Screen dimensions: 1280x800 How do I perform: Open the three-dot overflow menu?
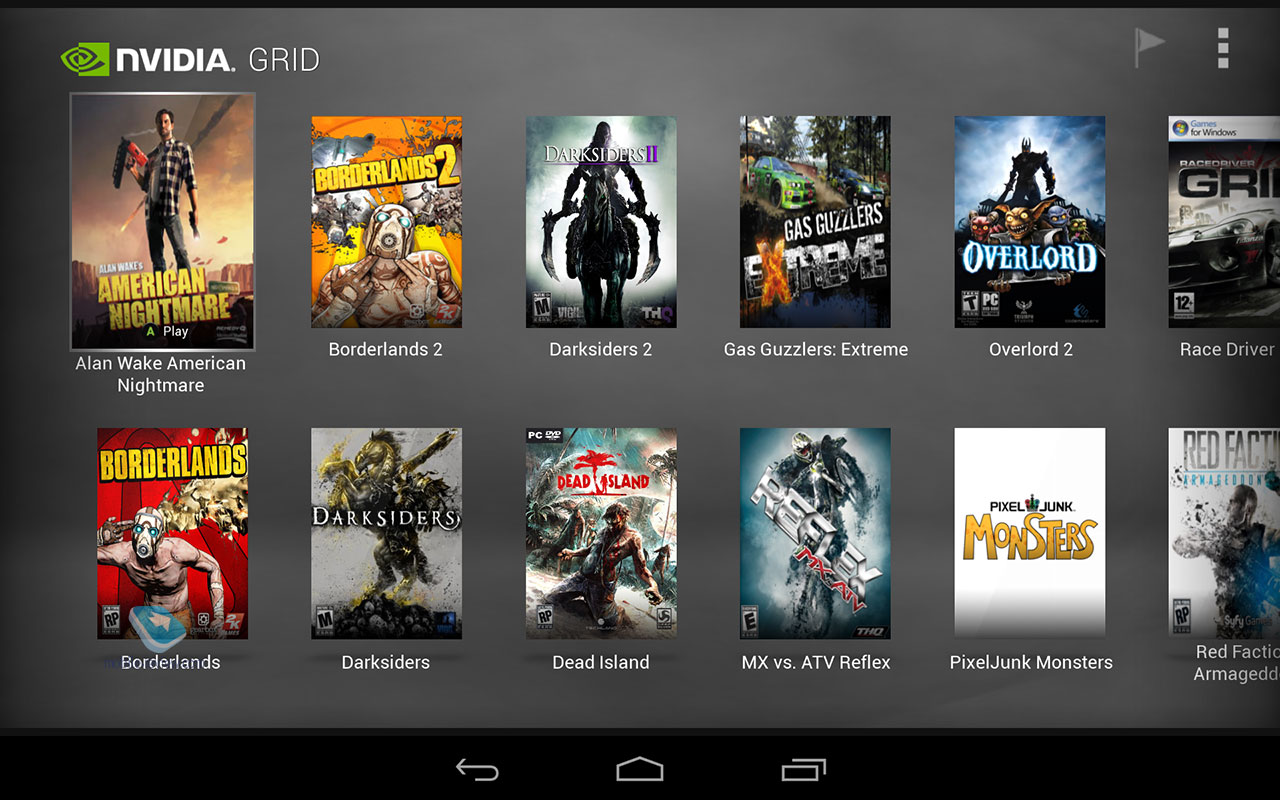1222,48
